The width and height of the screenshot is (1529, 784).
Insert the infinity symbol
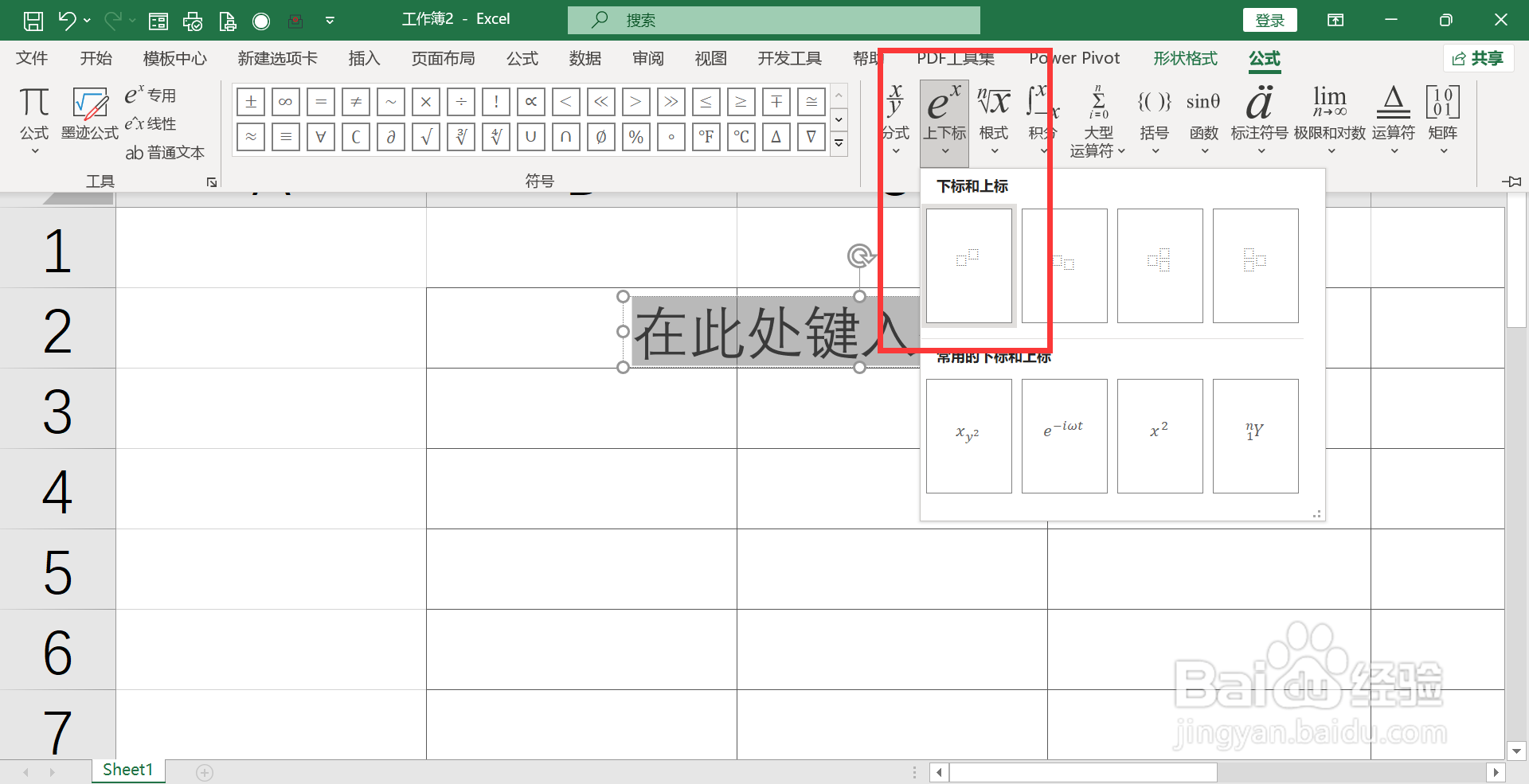point(286,102)
